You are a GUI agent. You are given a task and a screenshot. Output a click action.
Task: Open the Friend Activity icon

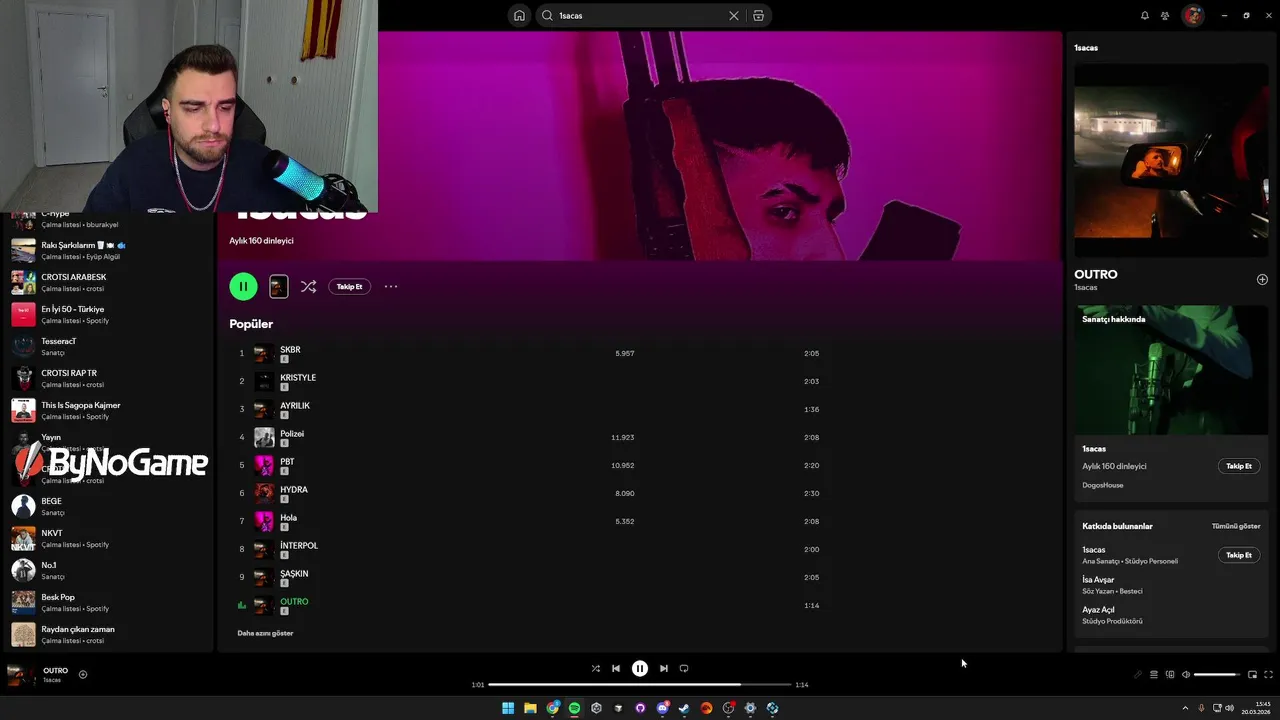click(x=1165, y=16)
